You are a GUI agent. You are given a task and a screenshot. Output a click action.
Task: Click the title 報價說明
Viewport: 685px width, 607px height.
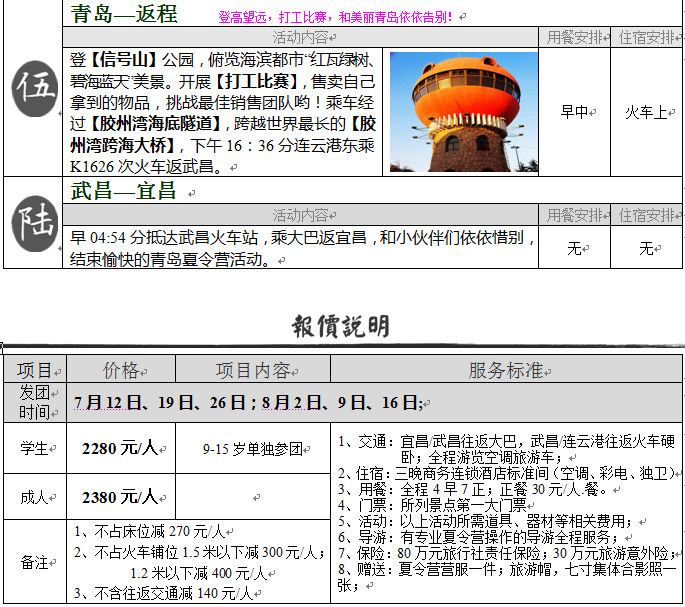[x=341, y=326]
